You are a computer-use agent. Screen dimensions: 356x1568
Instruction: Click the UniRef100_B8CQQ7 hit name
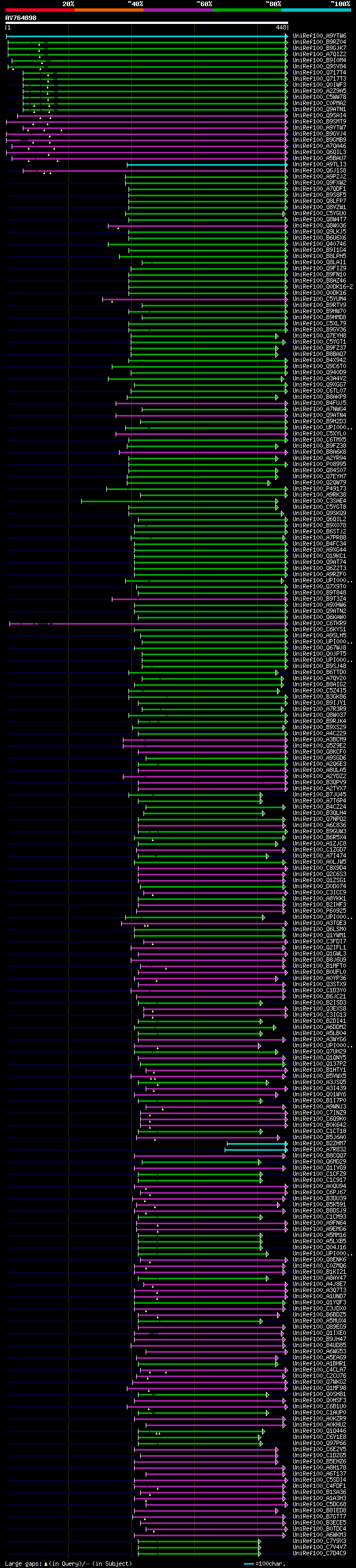coord(319,1155)
